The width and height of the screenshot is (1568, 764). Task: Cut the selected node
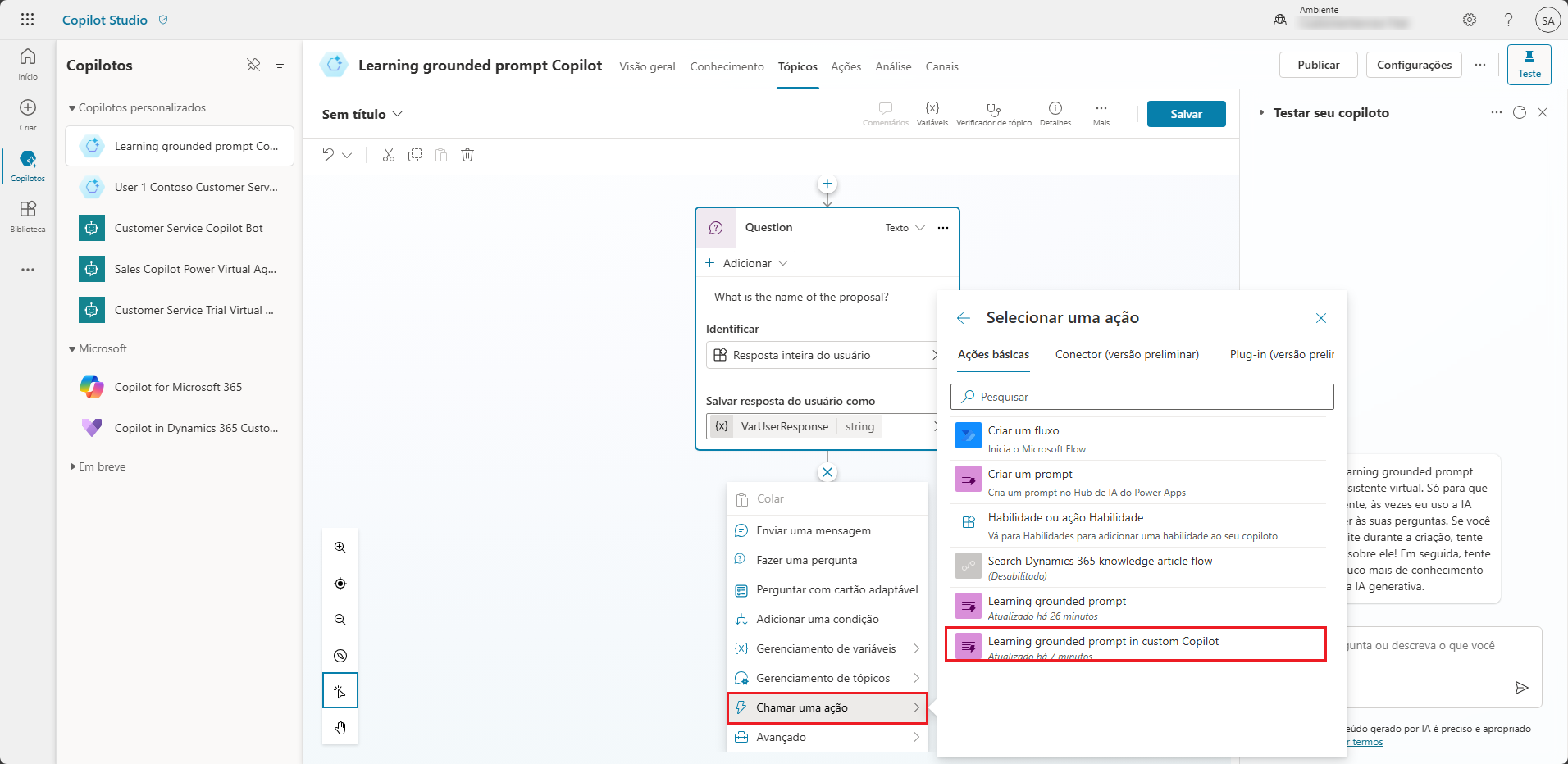click(389, 155)
